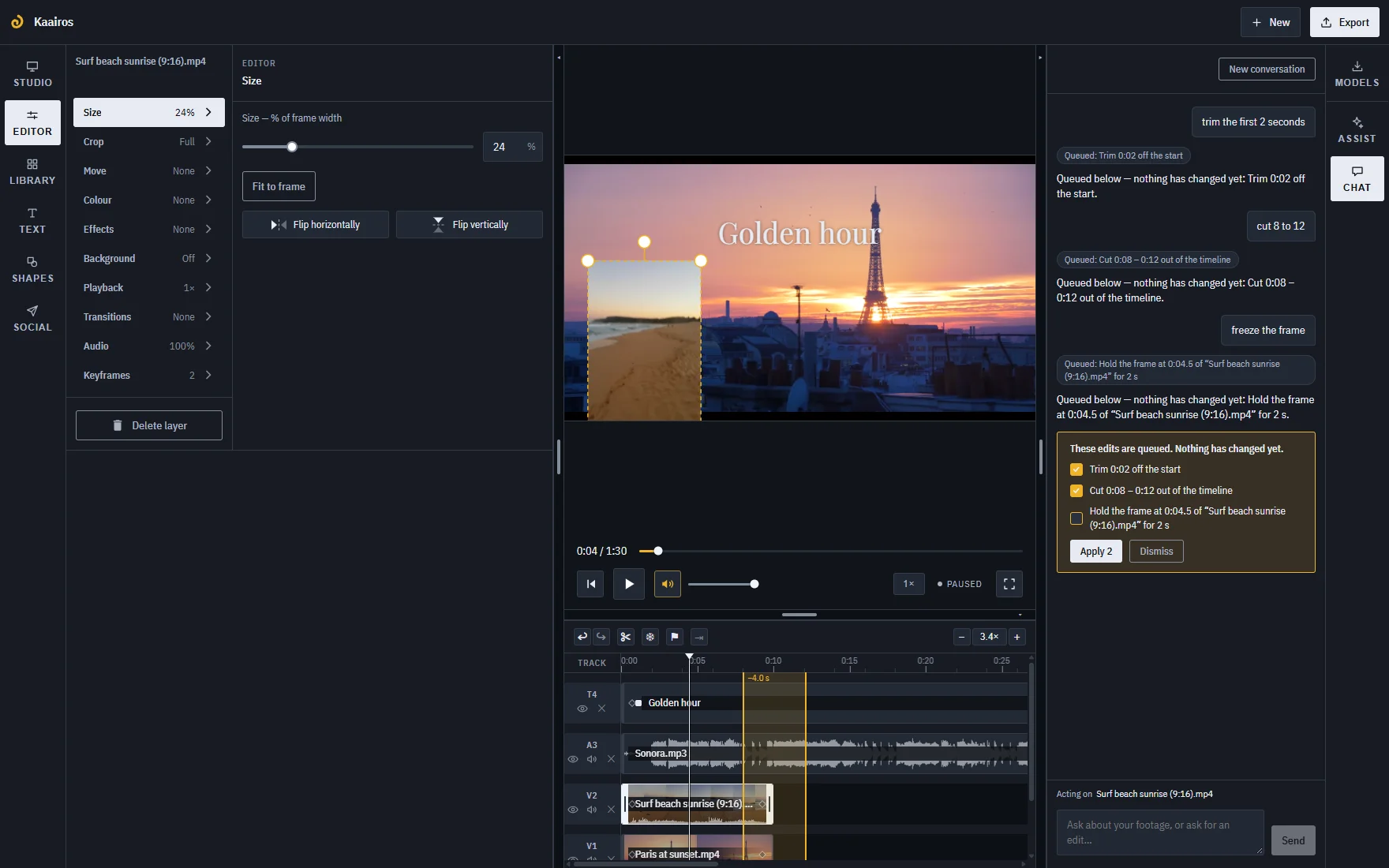1389x868 pixels.
Task: Skip to start of the video
Action: click(590, 584)
